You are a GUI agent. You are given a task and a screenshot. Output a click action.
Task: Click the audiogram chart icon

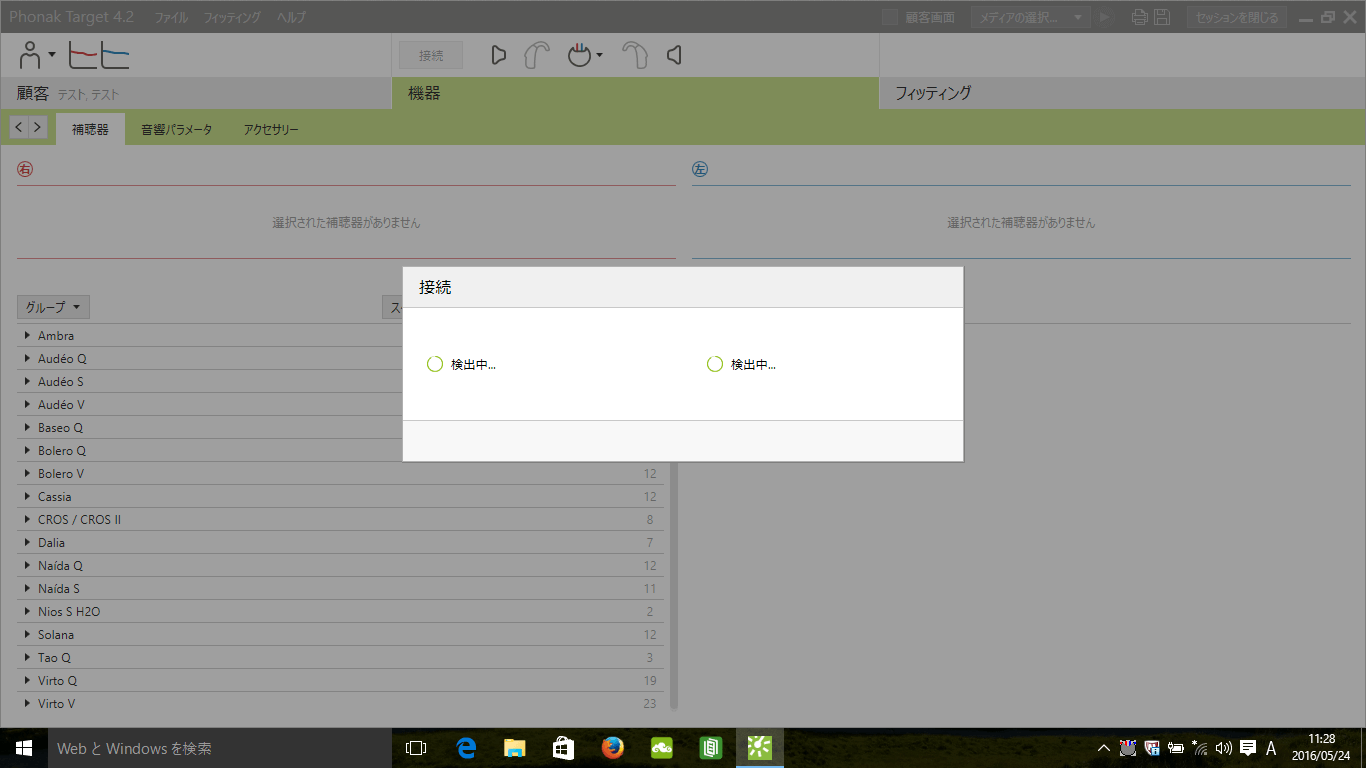click(99, 55)
